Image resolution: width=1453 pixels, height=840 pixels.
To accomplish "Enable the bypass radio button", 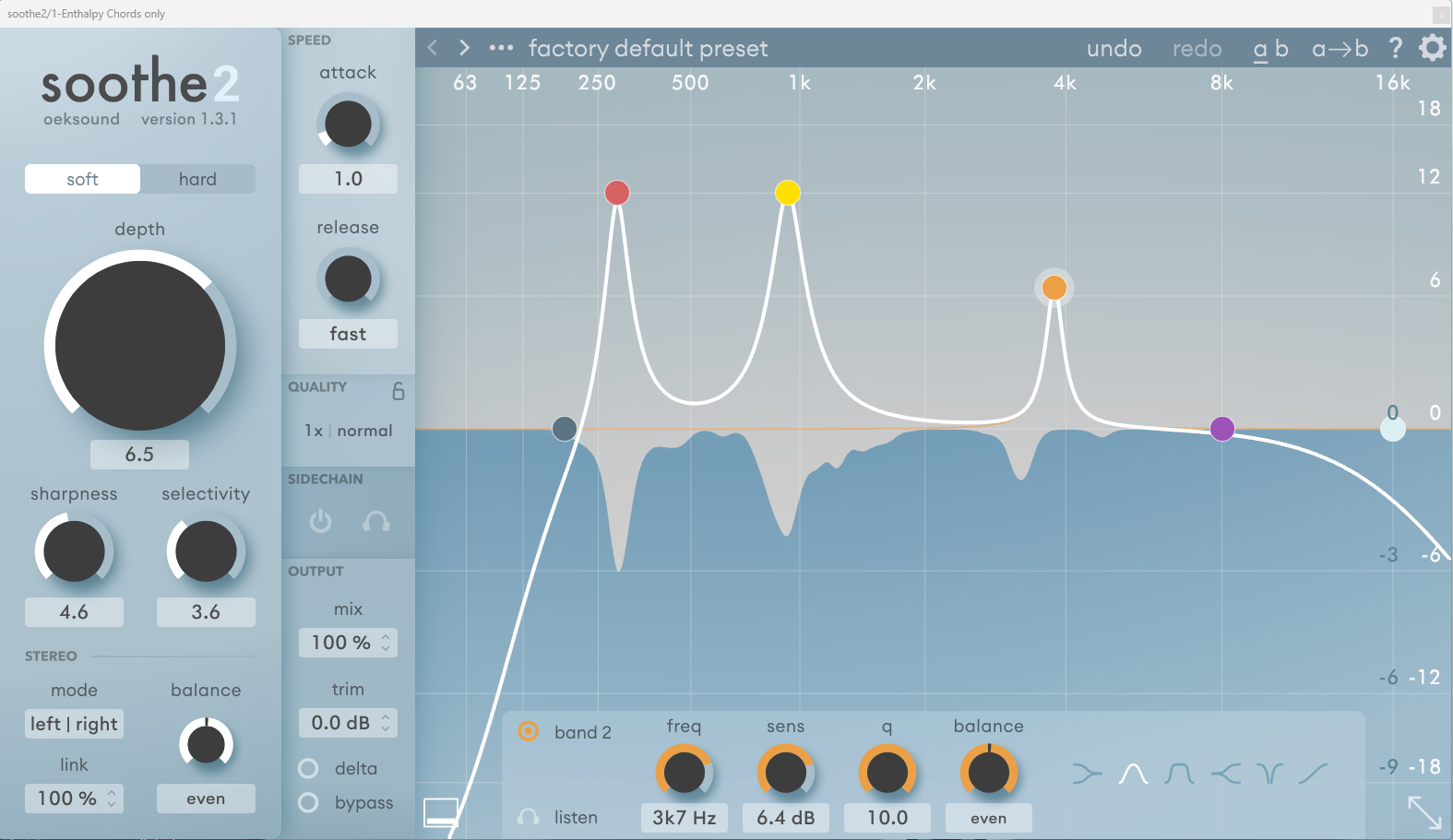I will pos(309,802).
